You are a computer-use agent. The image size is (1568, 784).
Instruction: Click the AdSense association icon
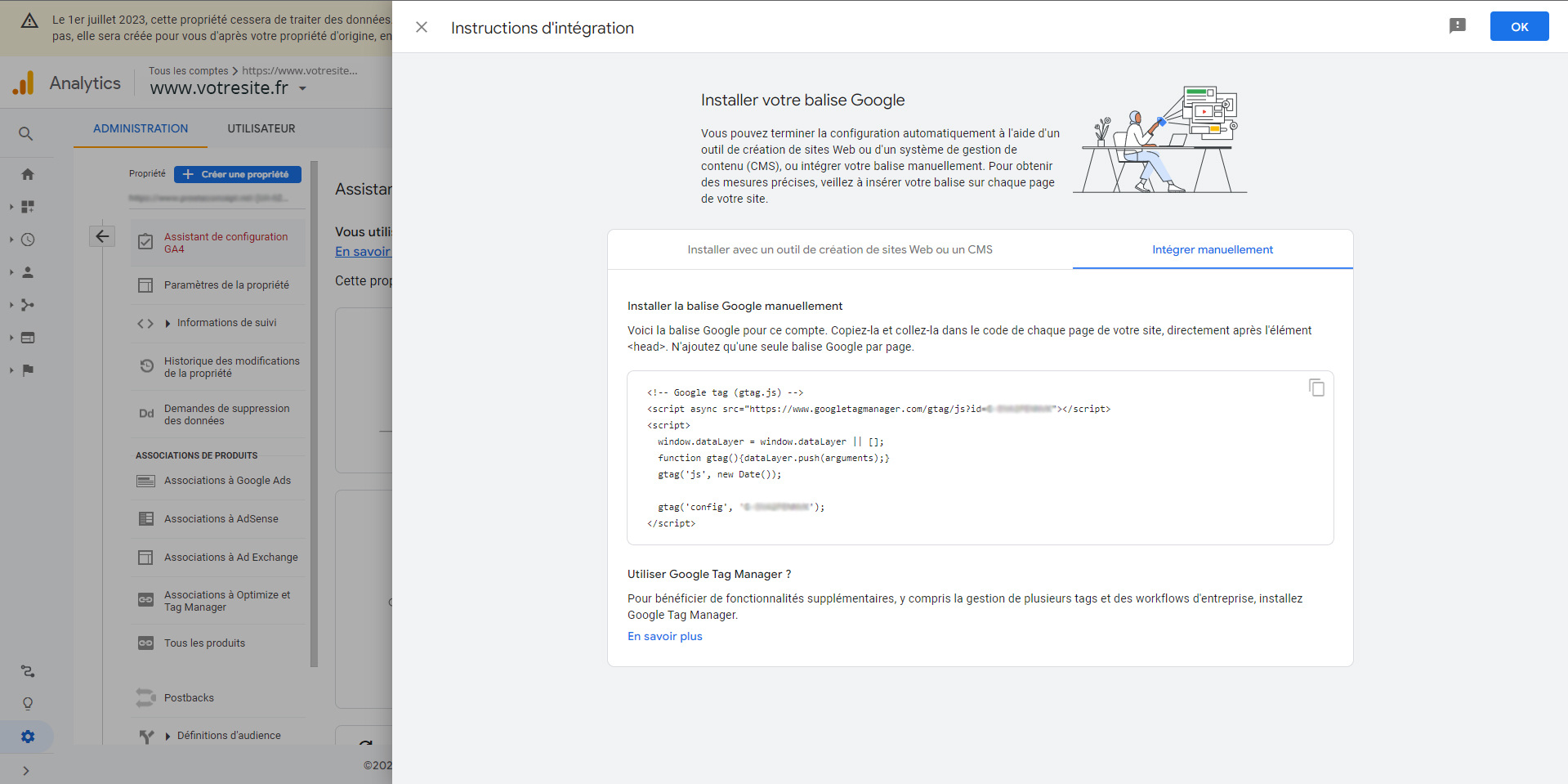tap(146, 519)
